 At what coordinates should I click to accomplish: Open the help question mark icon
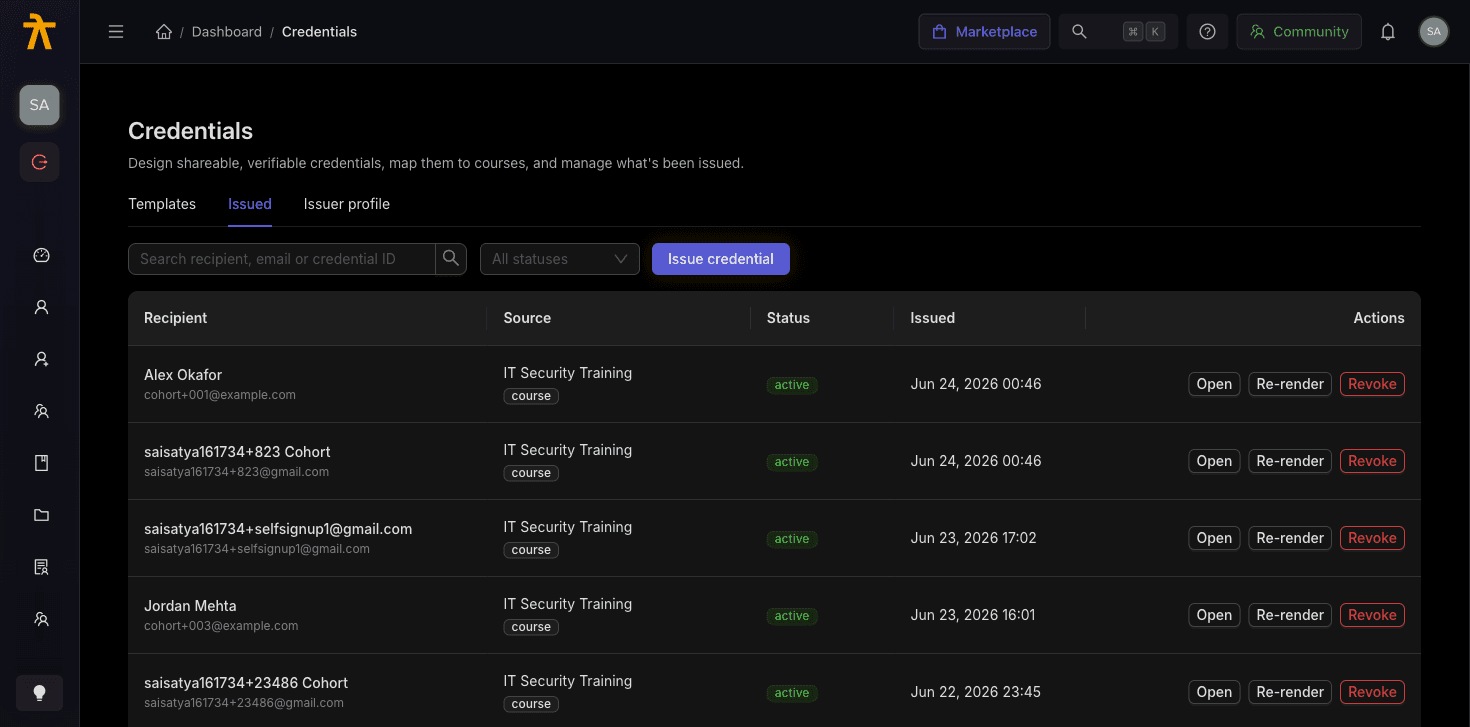1207,32
